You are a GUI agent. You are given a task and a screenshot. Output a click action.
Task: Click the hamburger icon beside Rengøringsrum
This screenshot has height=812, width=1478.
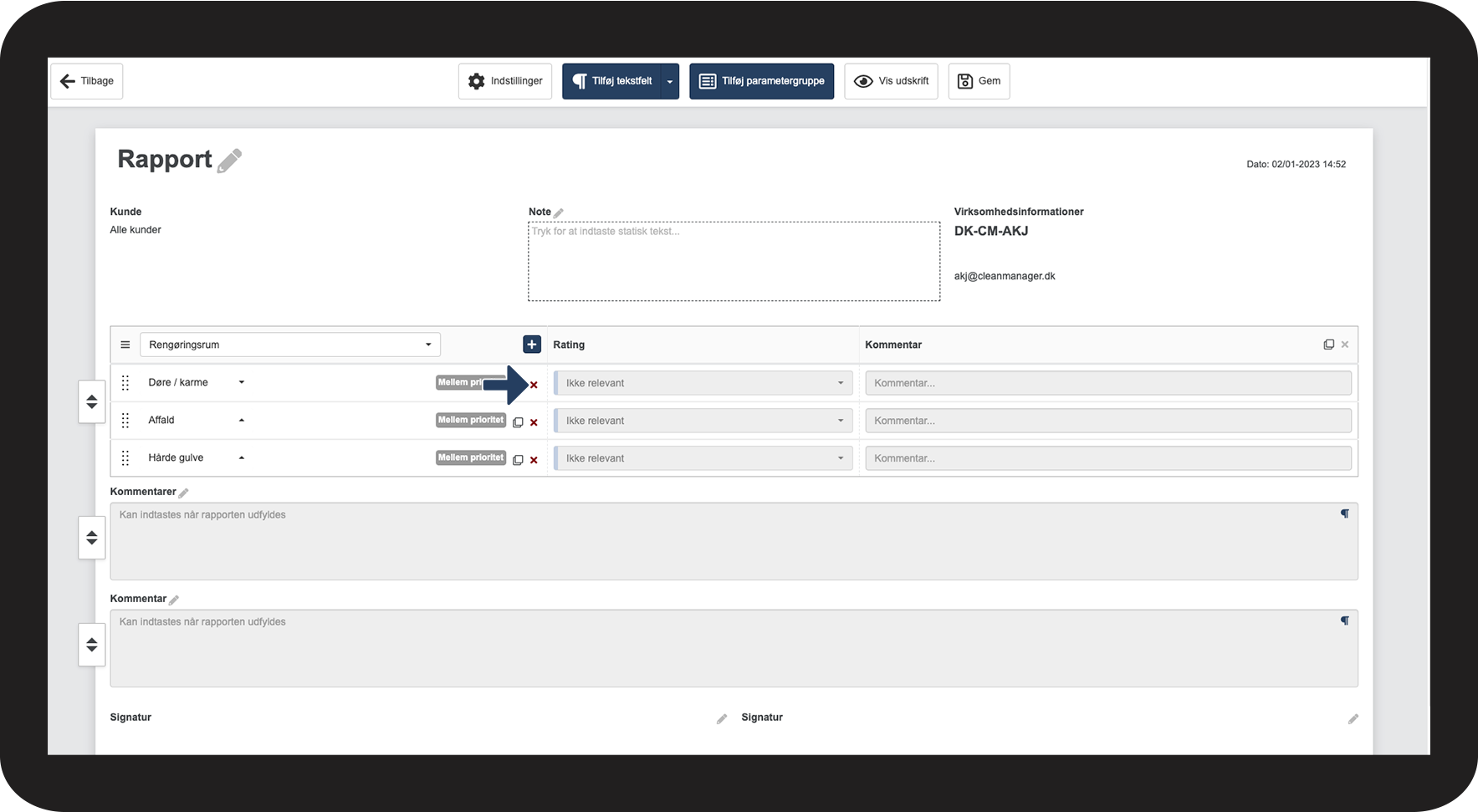click(125, 345)
